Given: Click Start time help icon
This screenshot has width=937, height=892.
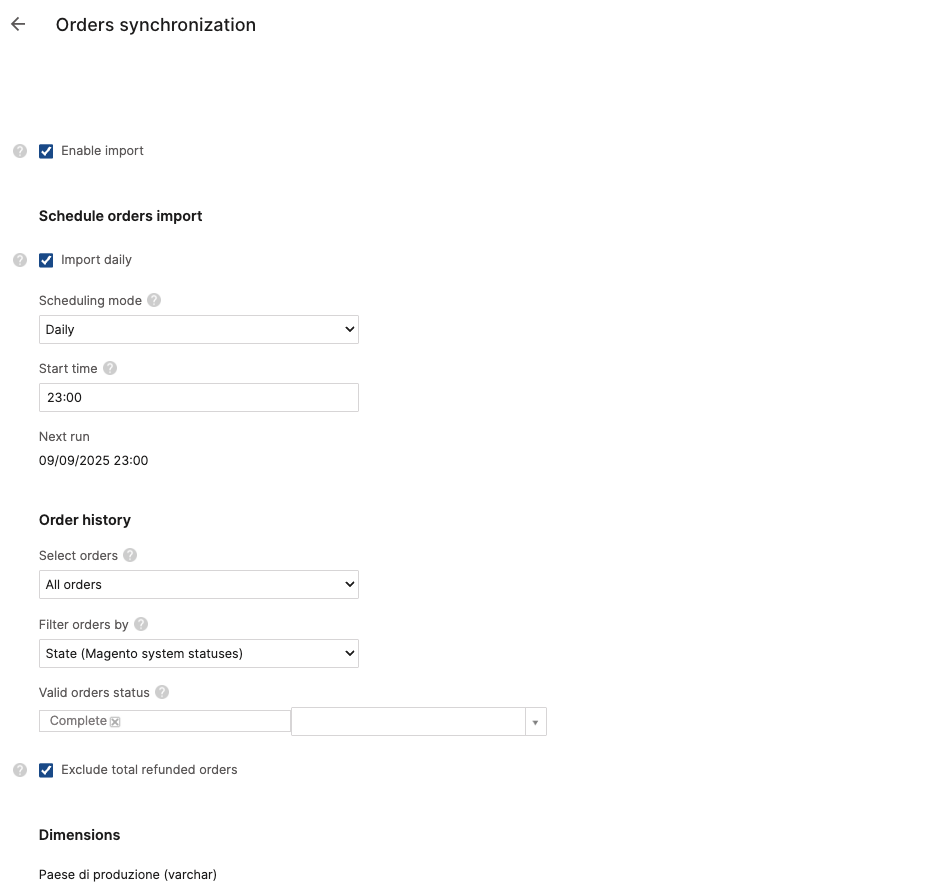Looking at the screenshot, I should (110, 368).
